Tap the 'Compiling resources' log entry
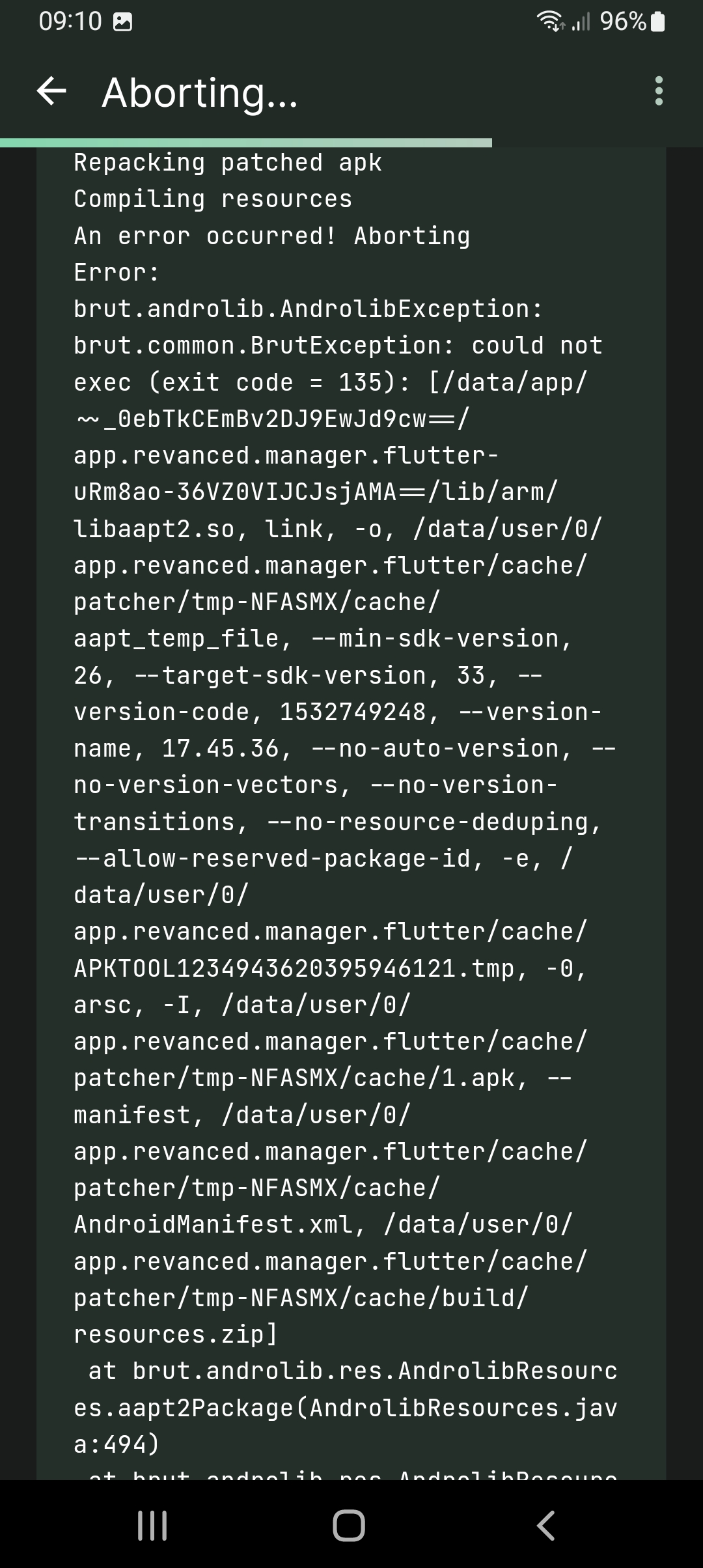This screenshot has height=1568, width=703. pyautogui.click(x=212, y=199)
